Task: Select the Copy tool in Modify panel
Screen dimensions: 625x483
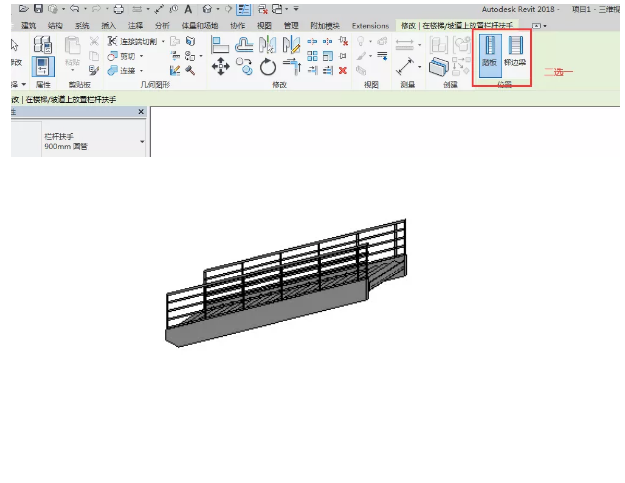Action: [245, 68]
